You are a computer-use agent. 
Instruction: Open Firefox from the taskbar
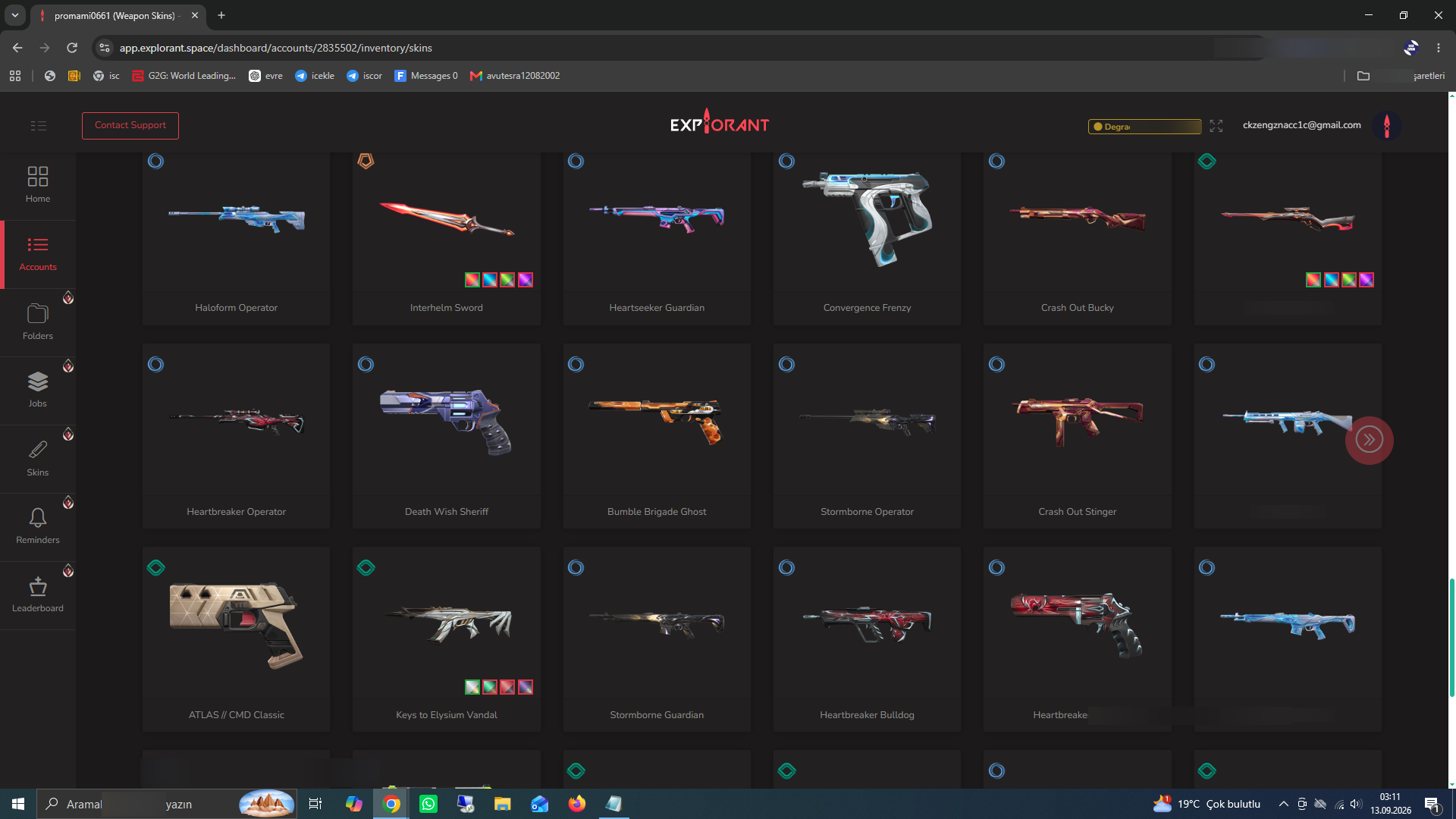tap(577, 804)
